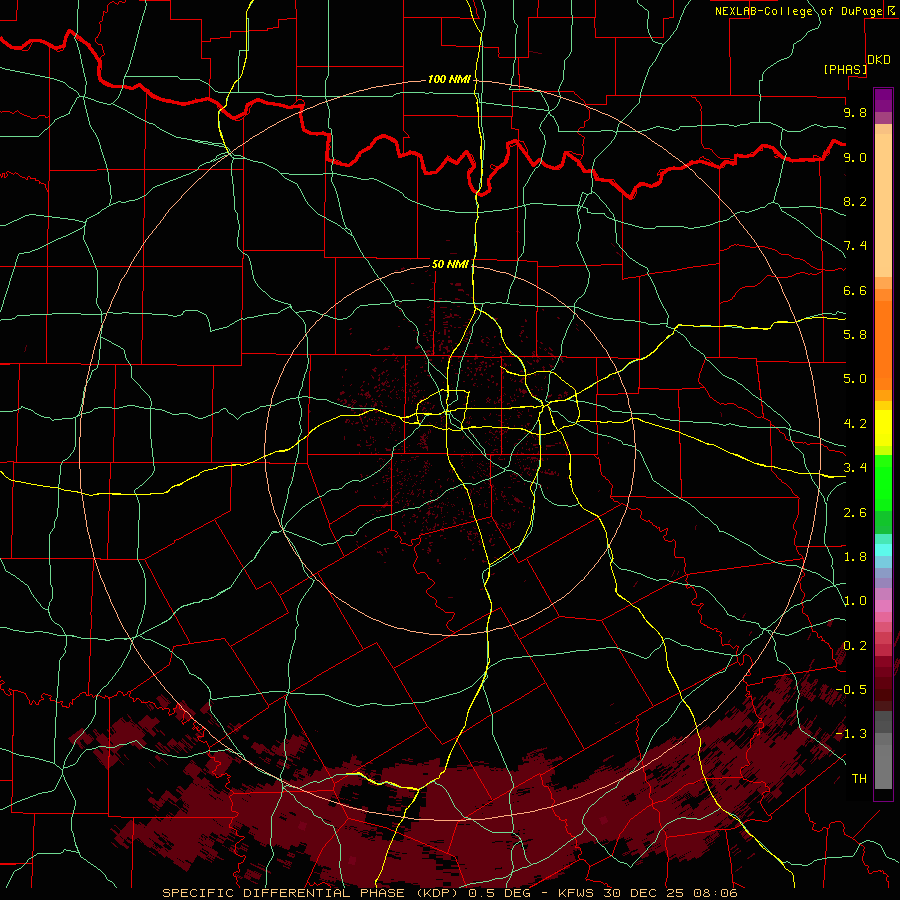Pick the bright yellow band on the color bar
The image size is (900, 900).
click(883, 428)
